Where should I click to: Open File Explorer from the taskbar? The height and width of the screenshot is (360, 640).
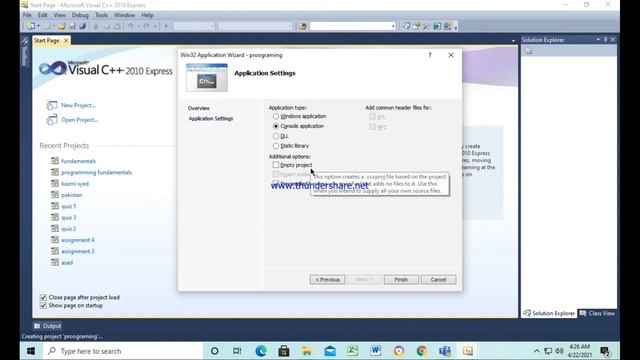click(307, 351)
